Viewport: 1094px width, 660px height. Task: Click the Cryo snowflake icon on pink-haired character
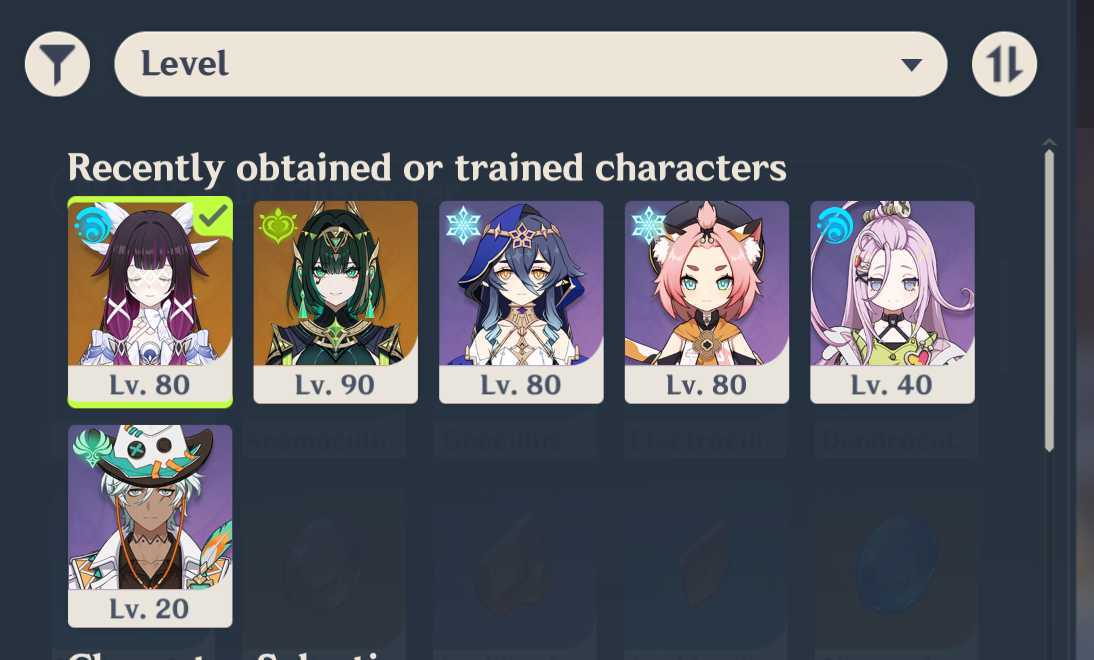tap(648, 225)
